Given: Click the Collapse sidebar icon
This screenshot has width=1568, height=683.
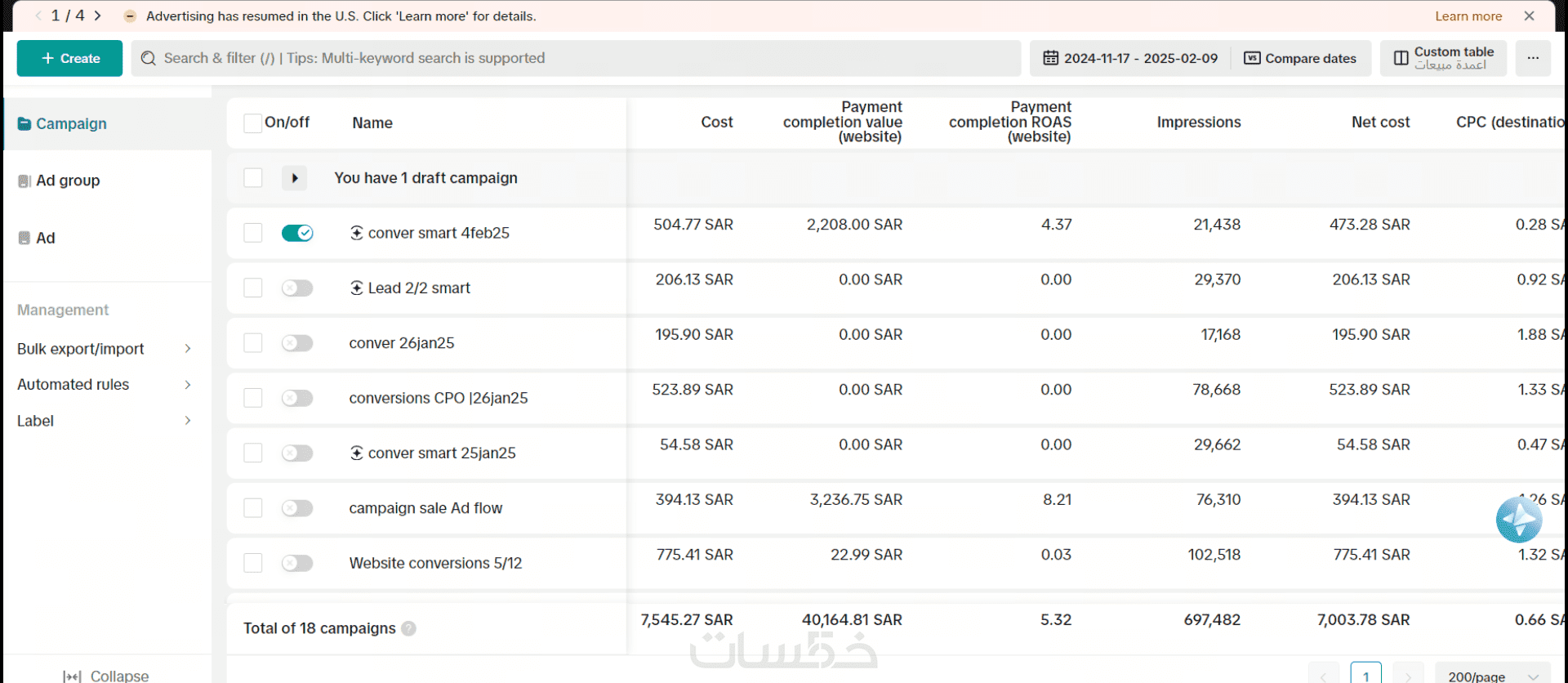Looking at the screenshot, I should click(x=72, y=676).
